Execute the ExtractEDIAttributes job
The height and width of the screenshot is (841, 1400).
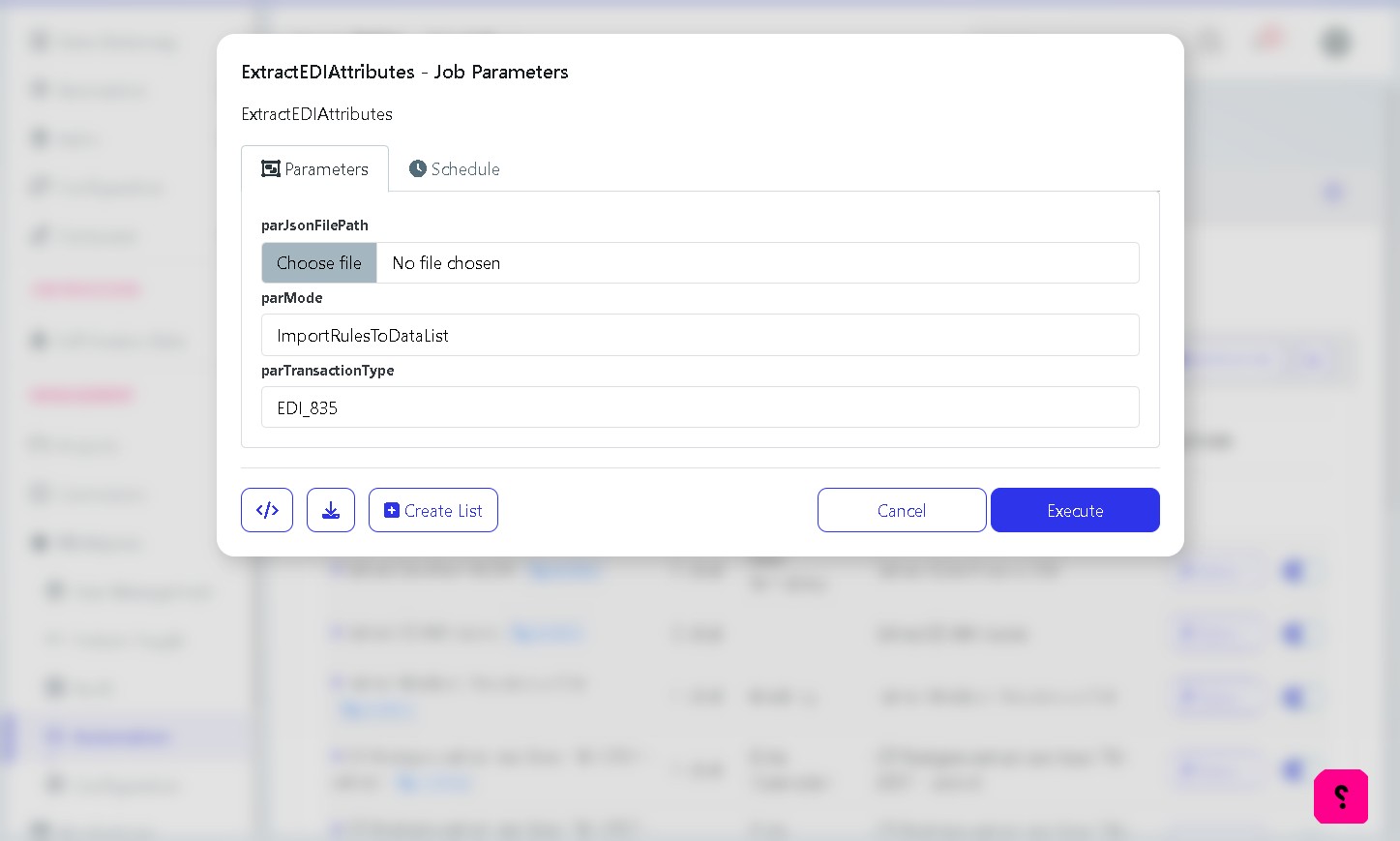(1075, 510)
